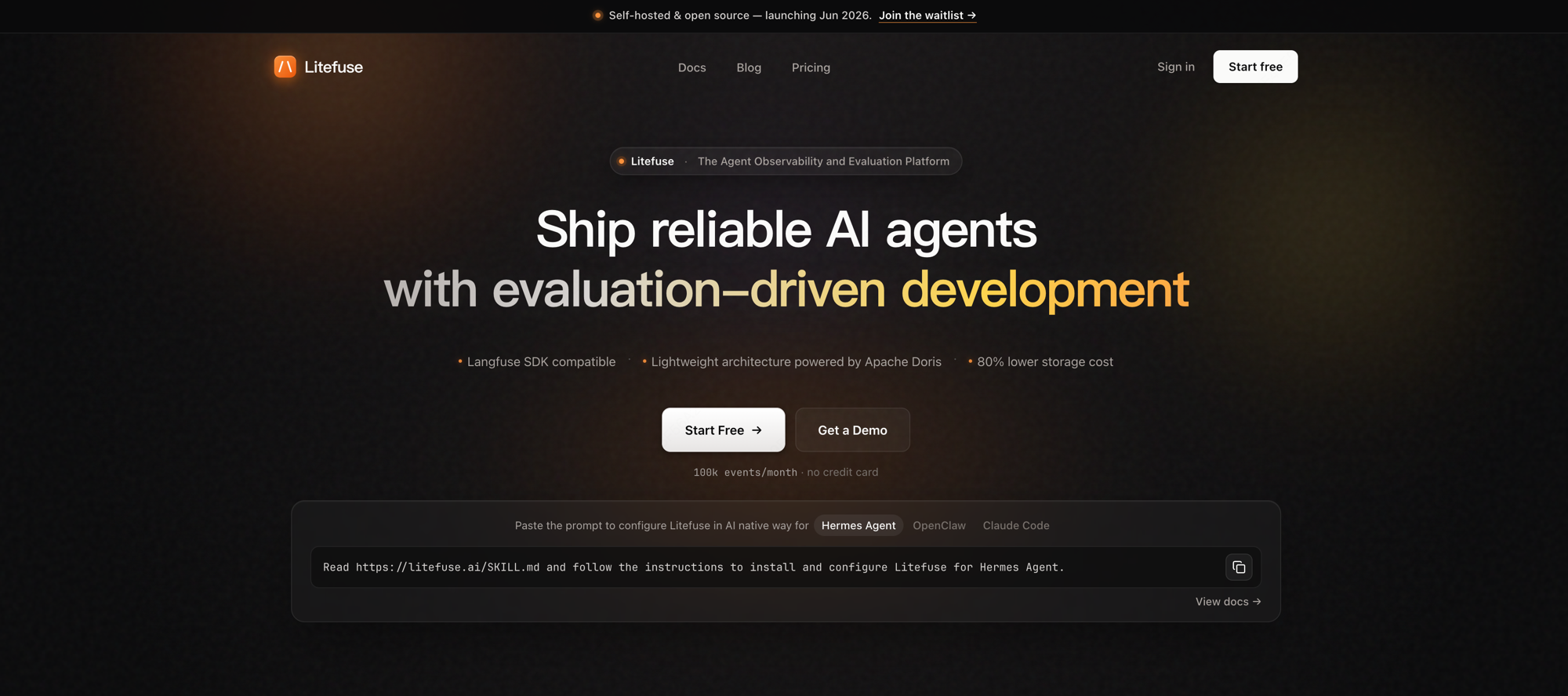Open the Docs navigation item
This screenshot has width=1568, height=696.
click(x=691, y=67)
